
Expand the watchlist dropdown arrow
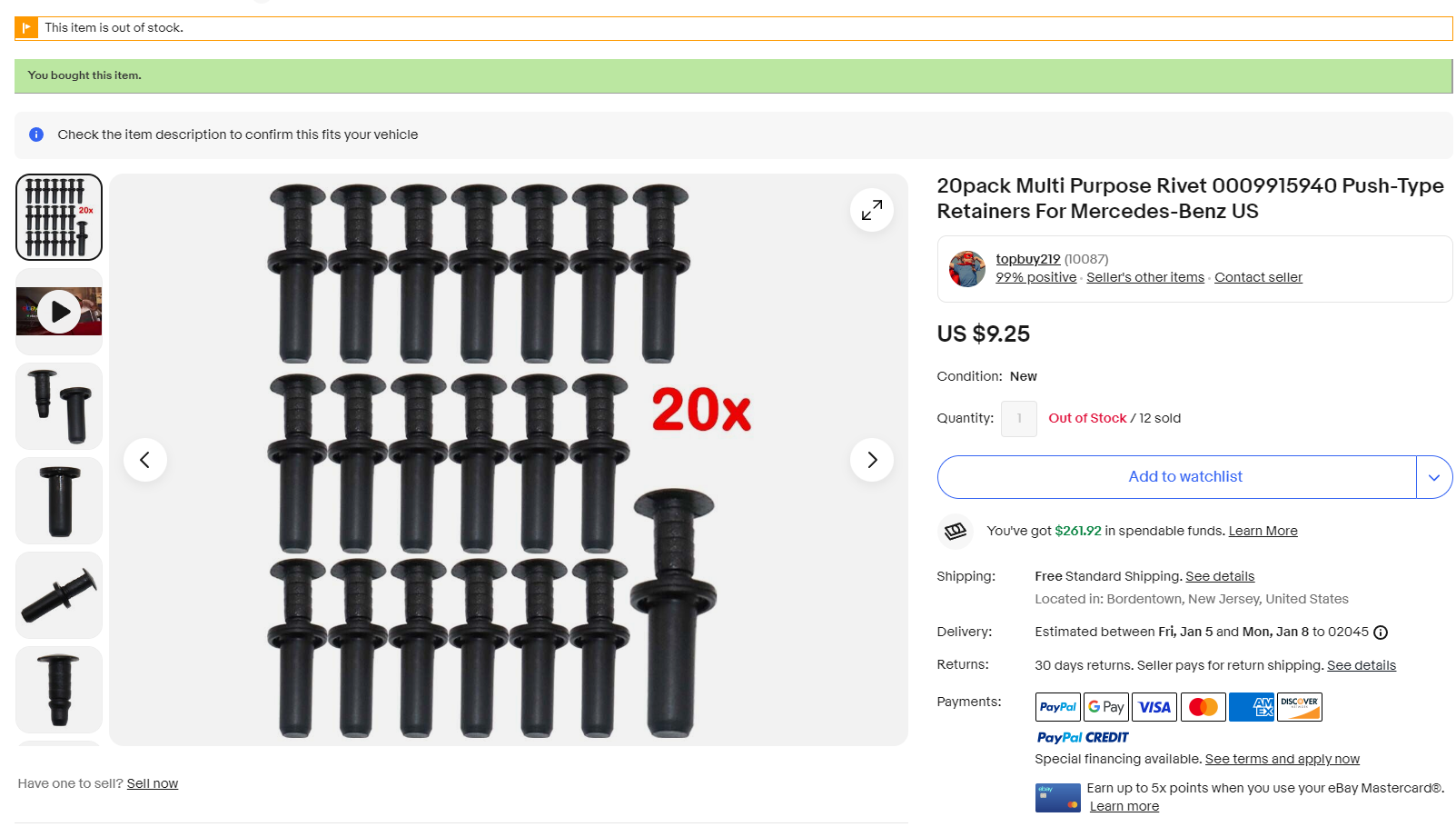pyautogui.click(x=1434, y=477)
